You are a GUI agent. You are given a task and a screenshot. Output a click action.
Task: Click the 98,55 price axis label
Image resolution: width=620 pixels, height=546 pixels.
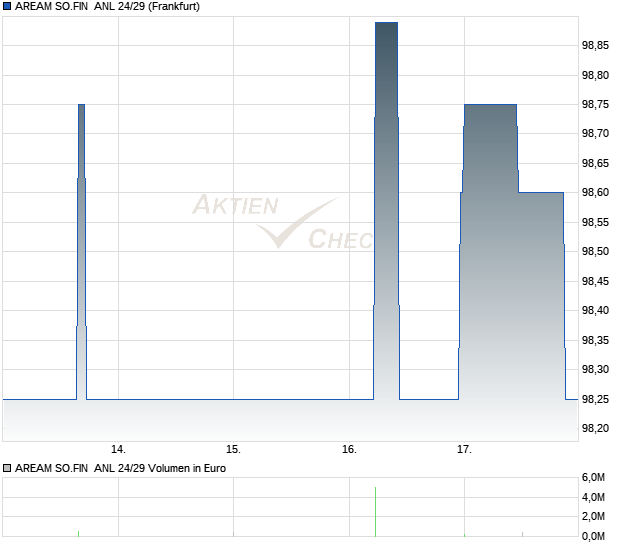pos(595,222)
